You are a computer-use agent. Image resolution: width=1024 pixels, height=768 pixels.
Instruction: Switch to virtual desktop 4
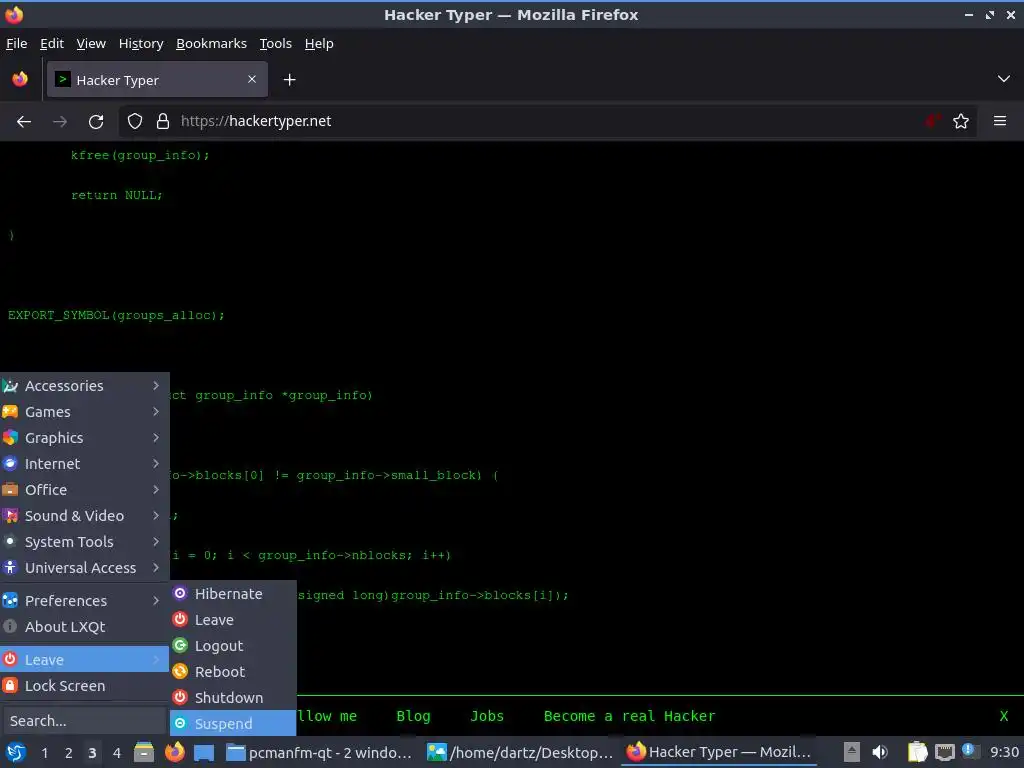(117, 753)
